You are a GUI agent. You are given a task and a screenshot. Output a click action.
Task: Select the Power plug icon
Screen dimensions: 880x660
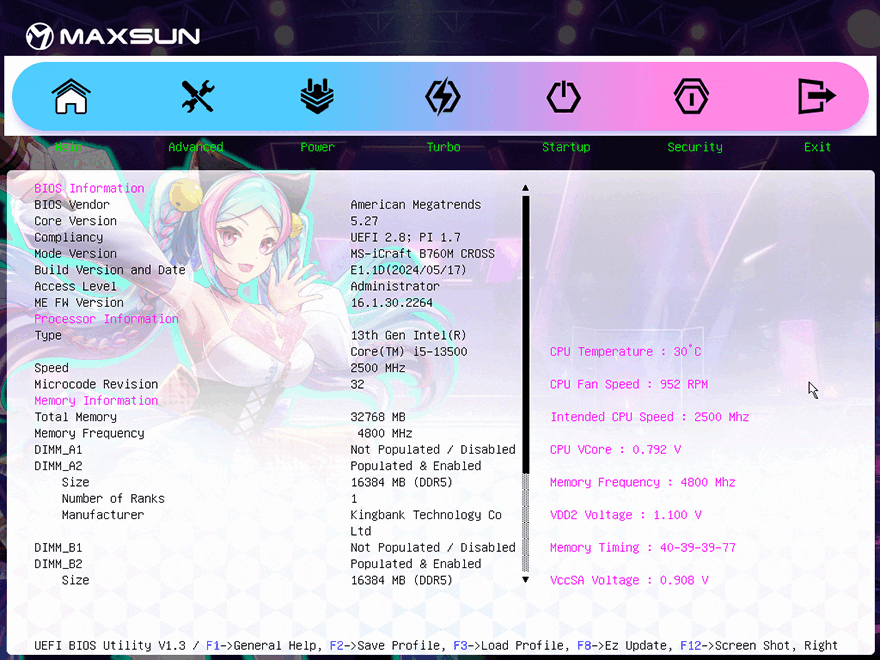click(x=317, y=96)
